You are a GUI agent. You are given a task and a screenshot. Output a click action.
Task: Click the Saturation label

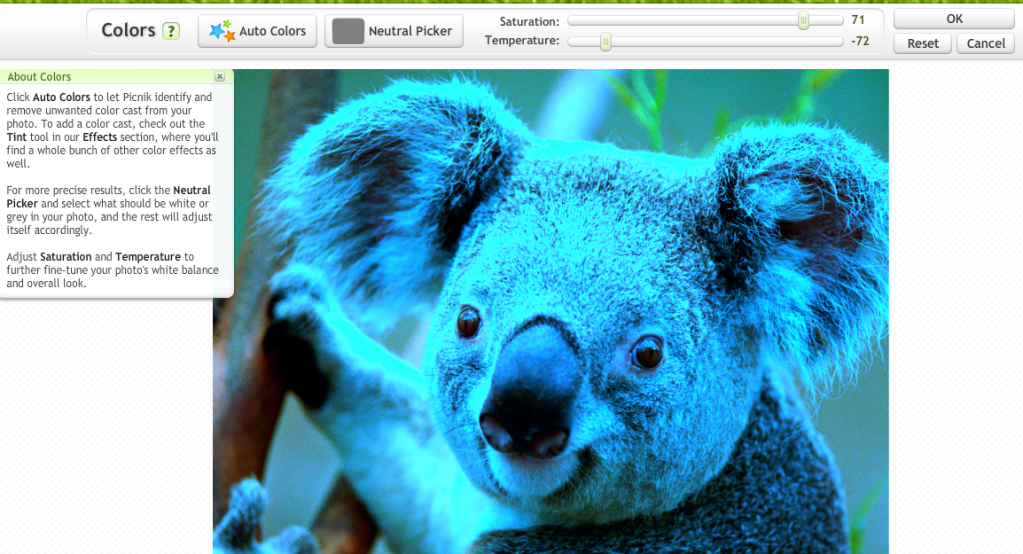click(x=529, y=21)
